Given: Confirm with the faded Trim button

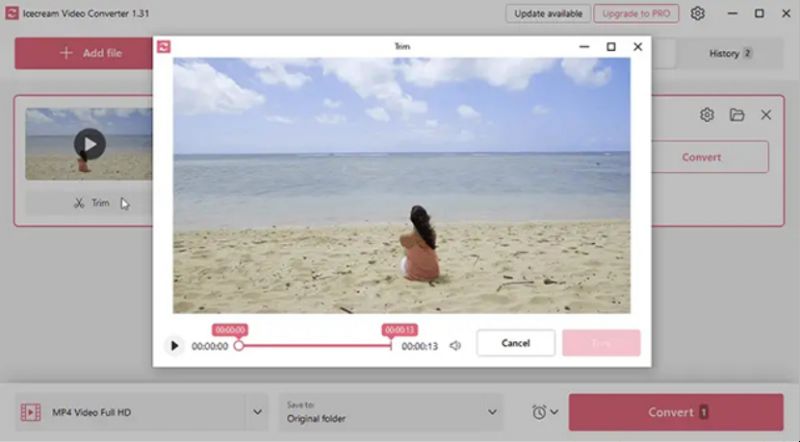Looking at the screenshot, I should pyautogui.click(x=601, y=343).
